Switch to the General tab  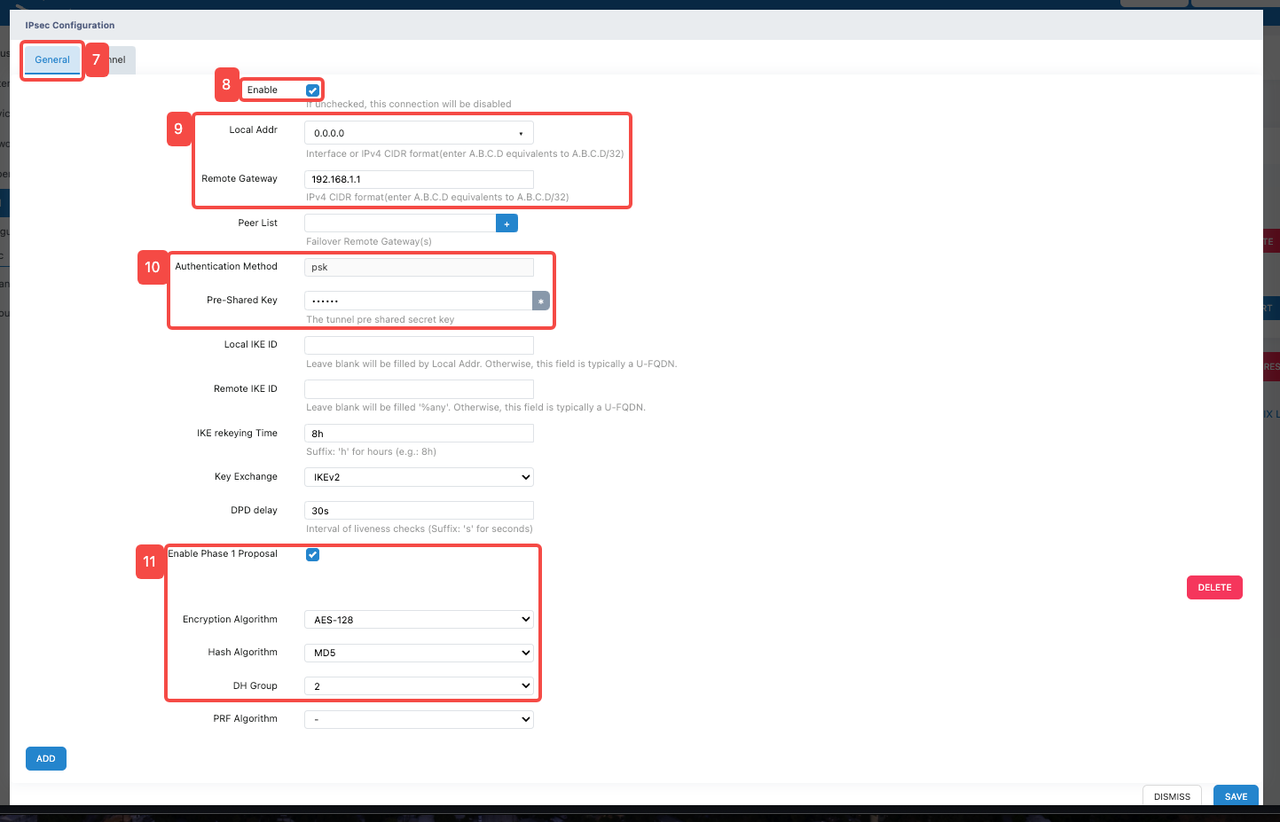click(52, 60)
